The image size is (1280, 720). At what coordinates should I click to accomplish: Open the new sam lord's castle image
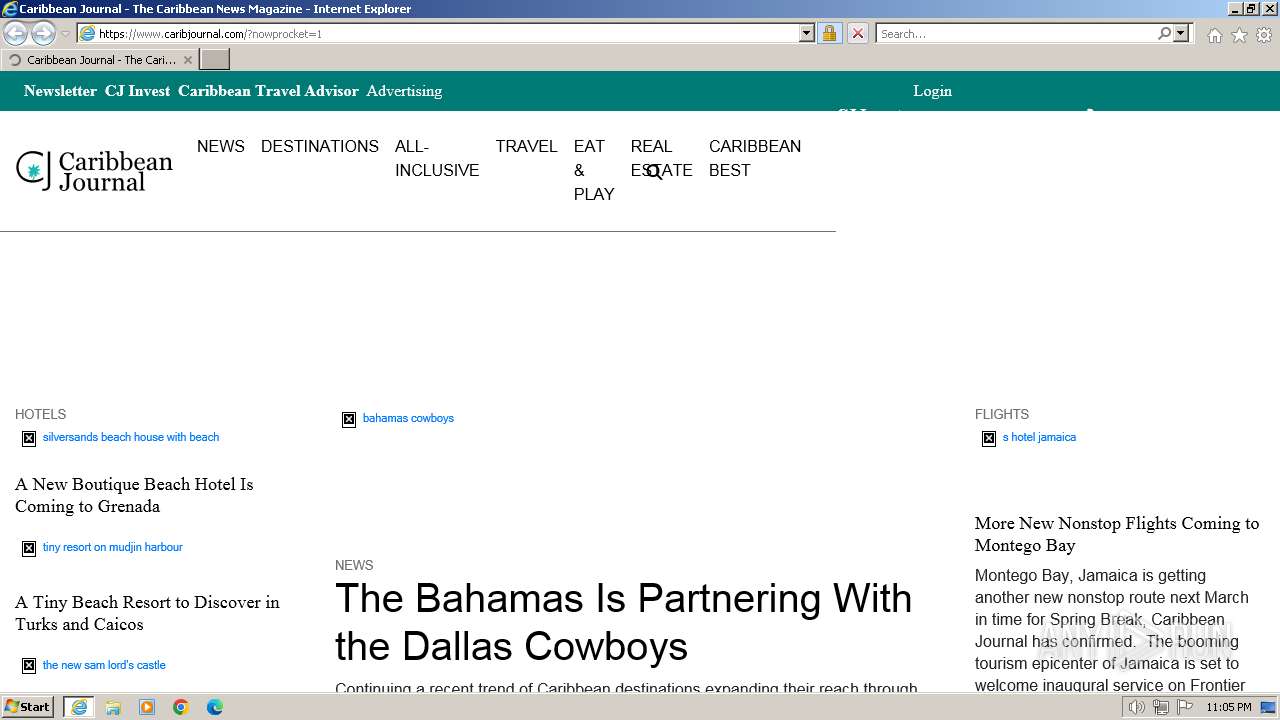tap(94, 665)
